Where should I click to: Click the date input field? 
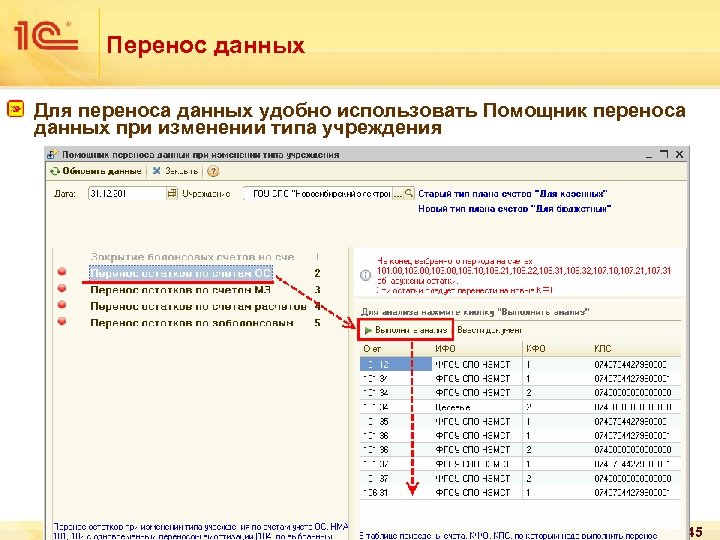pos(127,193)
